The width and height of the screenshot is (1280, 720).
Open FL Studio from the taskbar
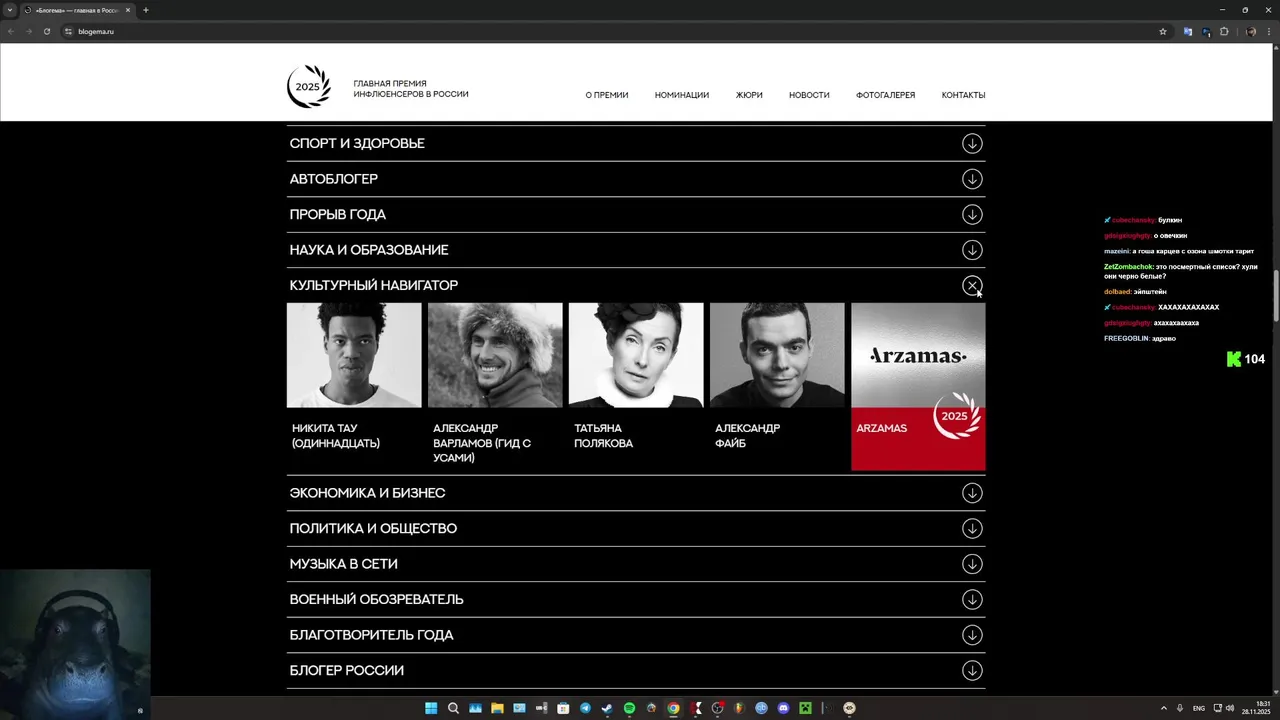pyautogui.click(x=739, y=708)
